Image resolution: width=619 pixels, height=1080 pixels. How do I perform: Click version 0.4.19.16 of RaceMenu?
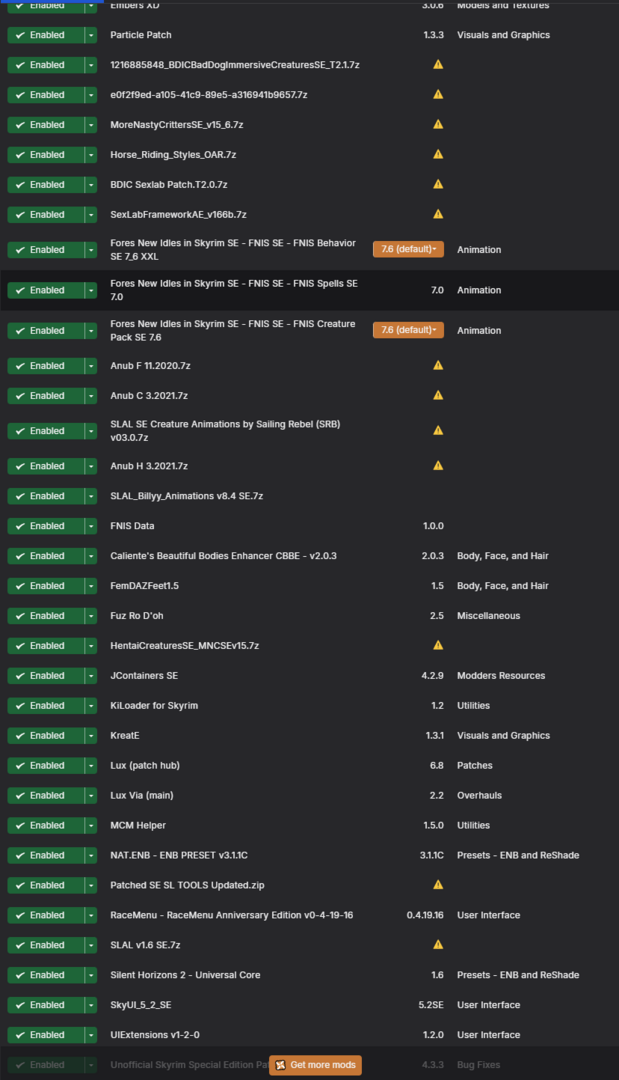coord(425,915)
